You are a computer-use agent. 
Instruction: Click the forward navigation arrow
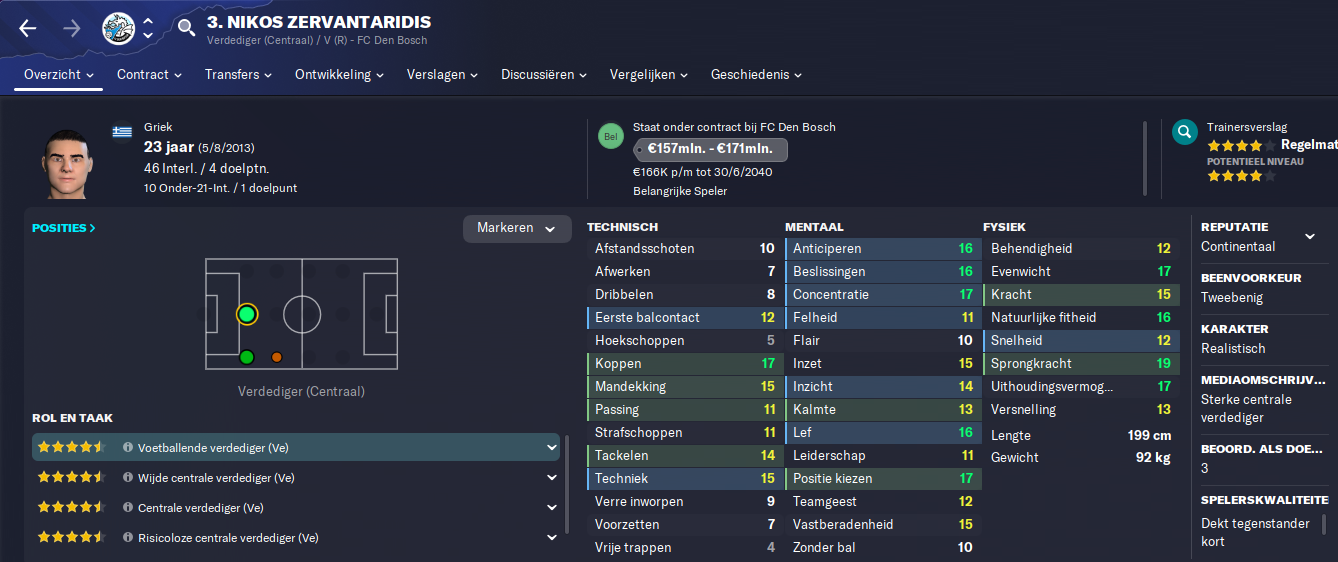point(72,28)
